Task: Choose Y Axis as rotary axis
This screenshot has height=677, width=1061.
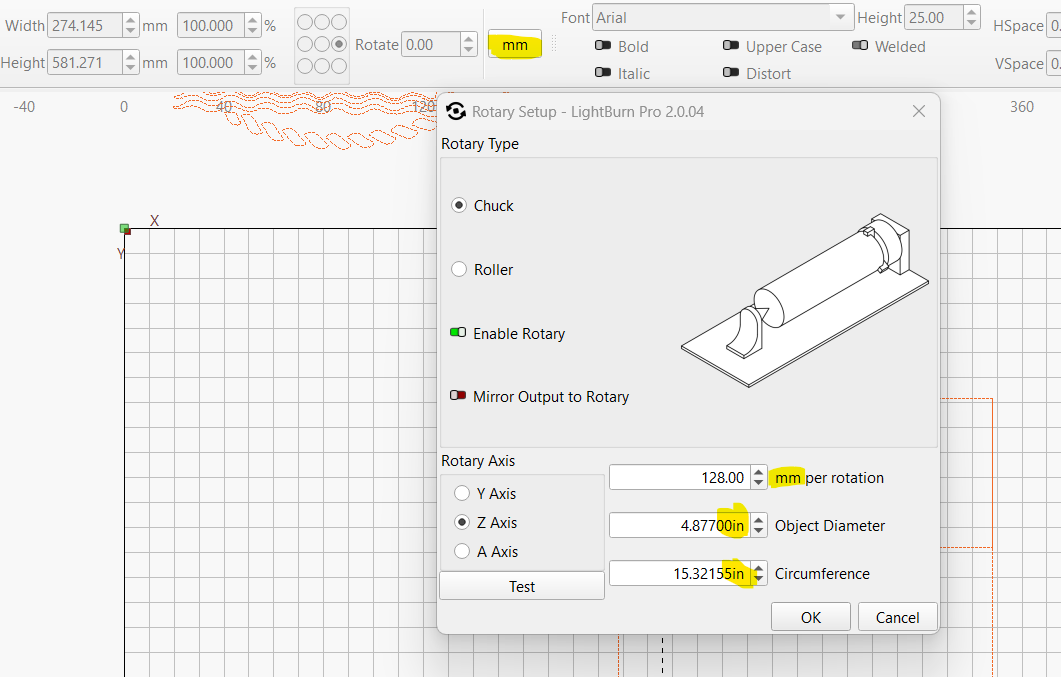Action: point(462,493)
